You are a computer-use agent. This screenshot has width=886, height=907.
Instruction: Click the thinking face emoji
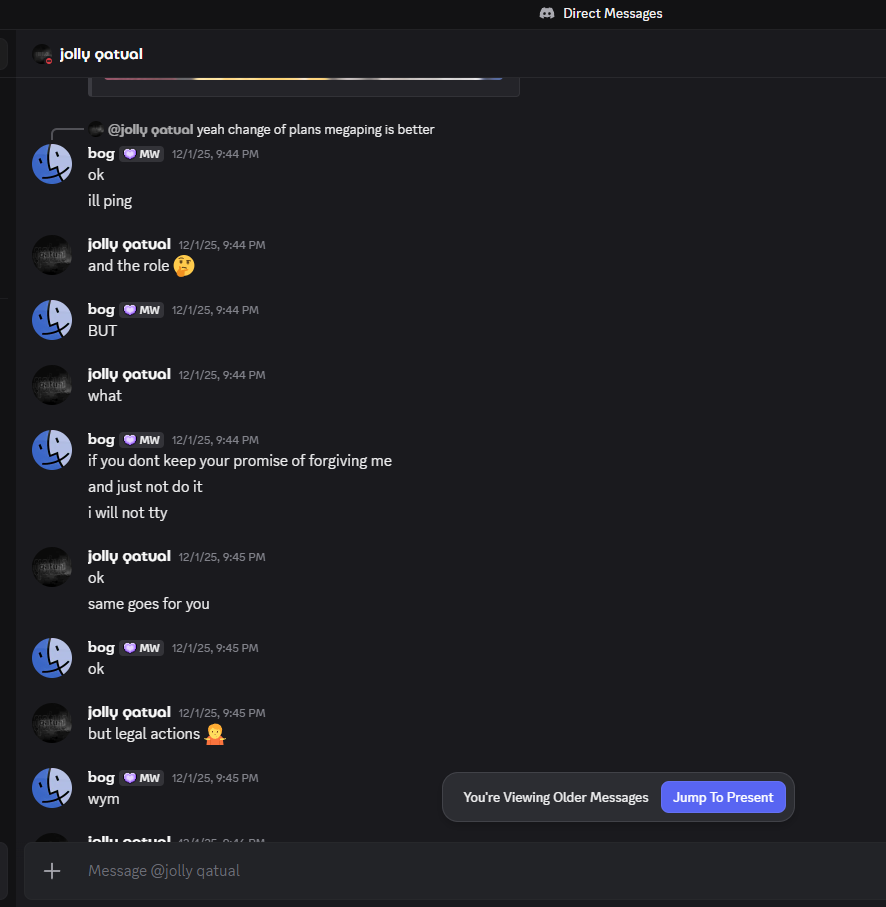[x=184, y=266]
